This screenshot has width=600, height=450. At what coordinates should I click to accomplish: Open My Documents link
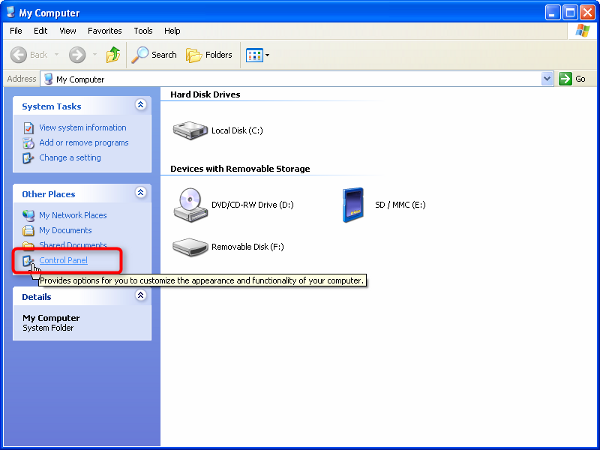65,230
